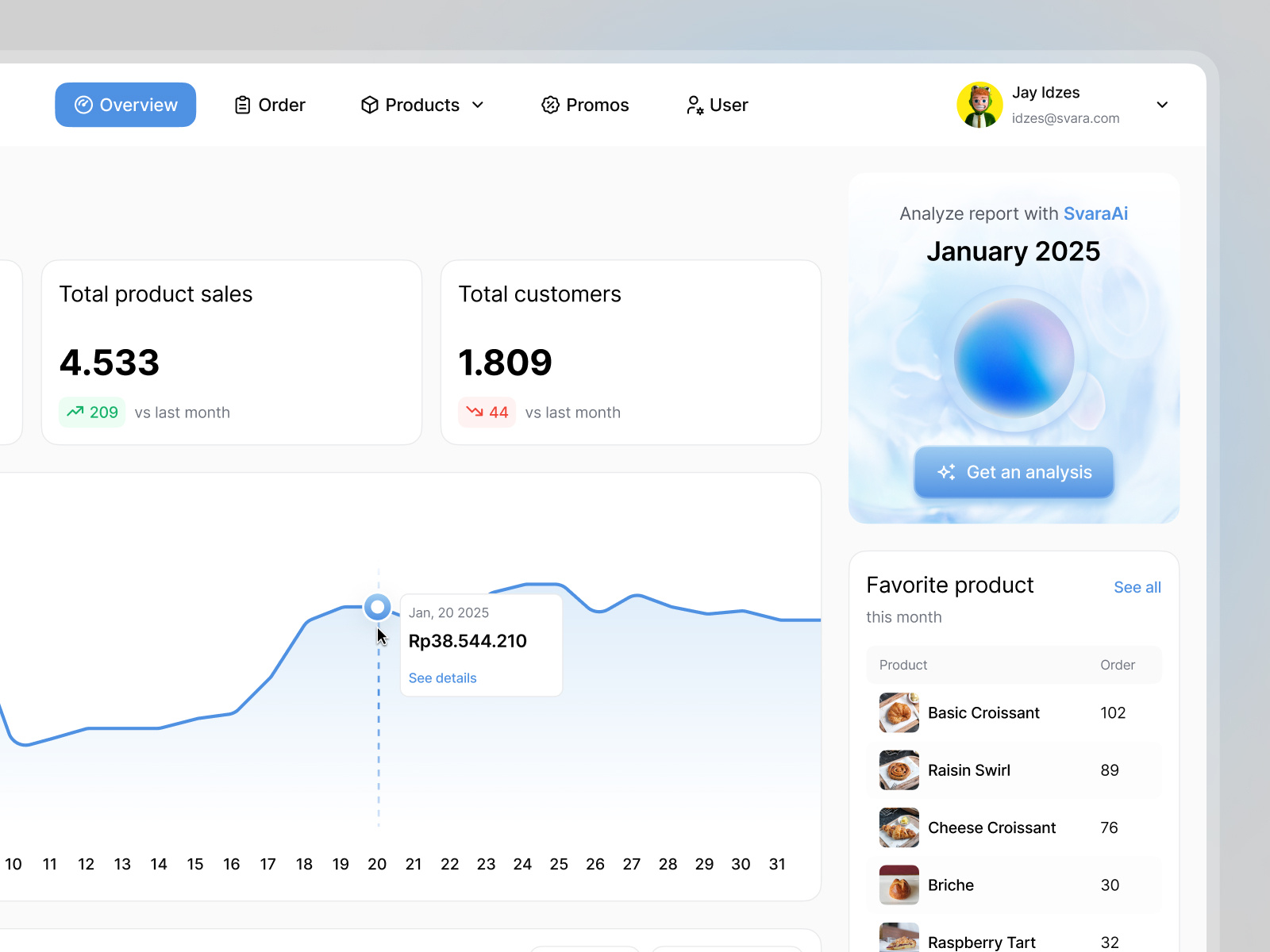Click the Basic Croissant product thumbnail
Image resolution: width=1270 pixels, height=952 pixels.
pyautogui.click(x=898, y=712)
